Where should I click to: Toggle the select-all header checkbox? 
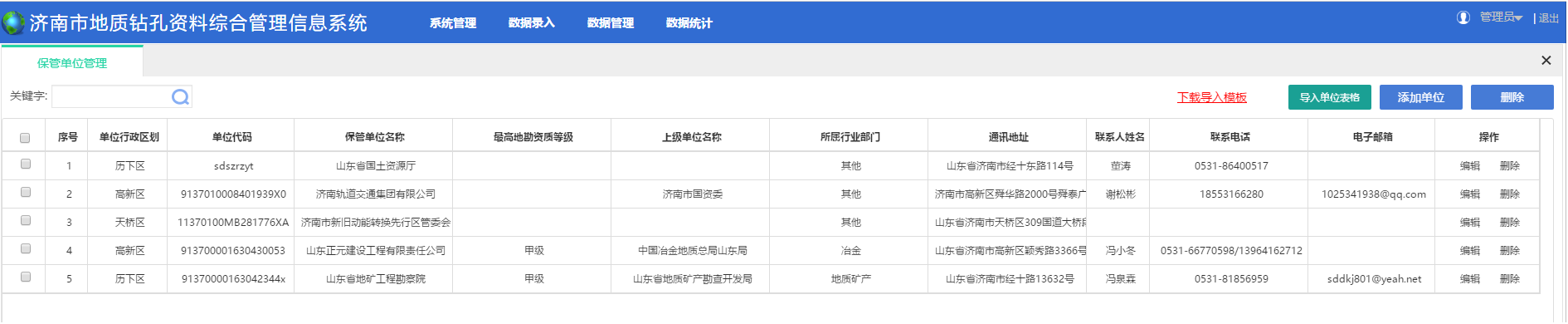click(25, 138)
